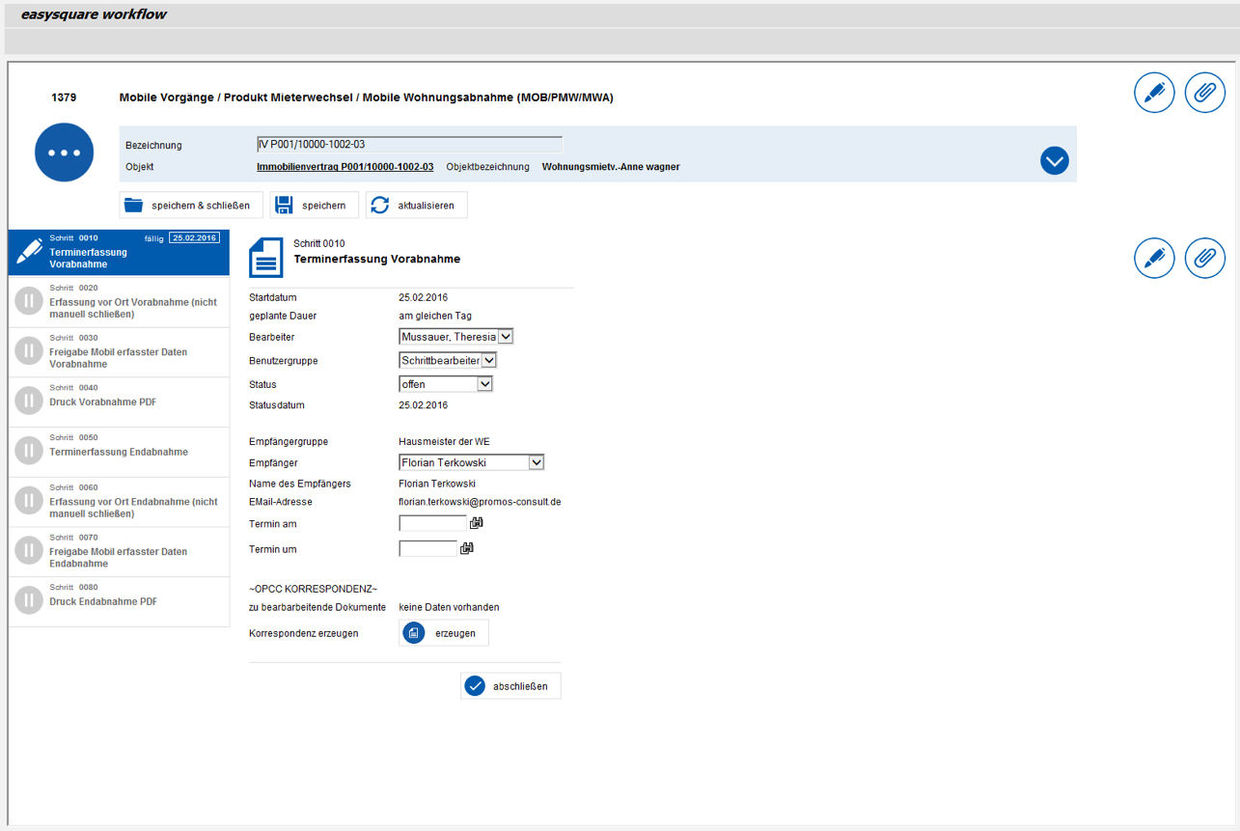Open the Status dropdown showing offen

click(x=446, y=384)
